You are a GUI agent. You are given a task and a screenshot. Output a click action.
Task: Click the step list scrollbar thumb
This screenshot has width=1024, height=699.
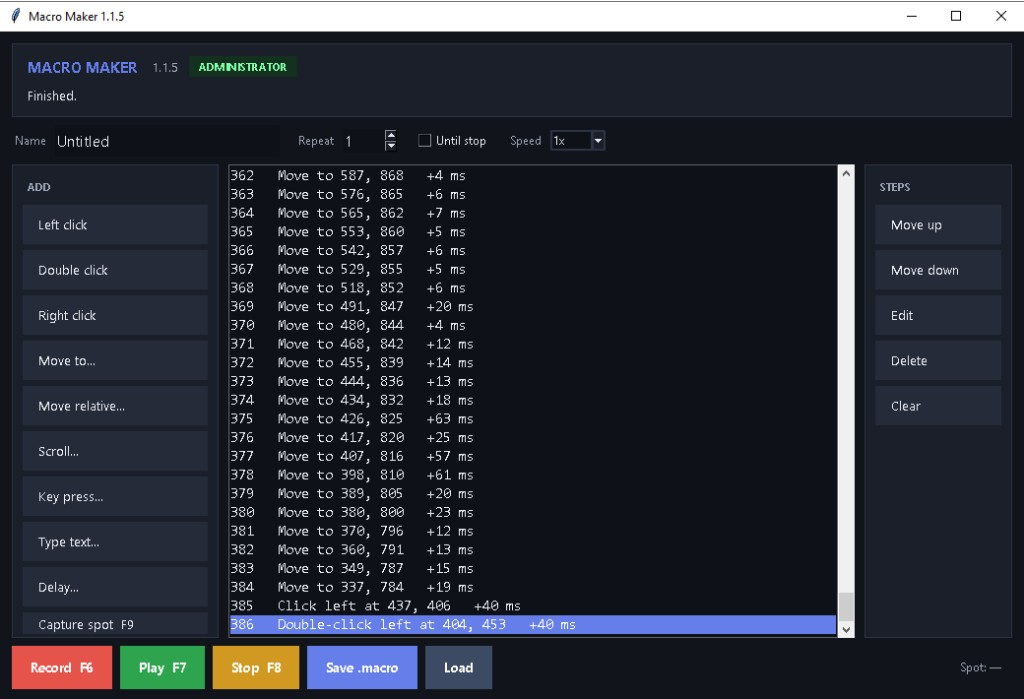tap(846, 607)
